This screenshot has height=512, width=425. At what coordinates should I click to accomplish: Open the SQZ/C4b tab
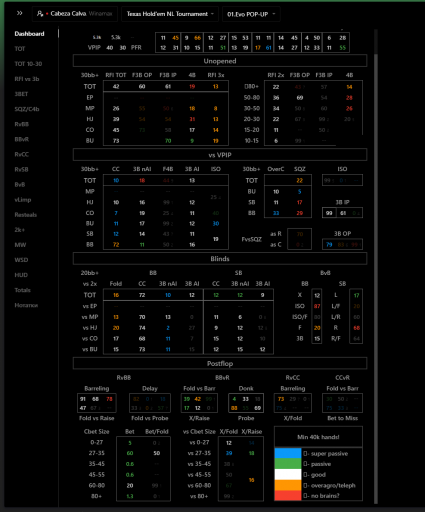[x=27, y=109]
